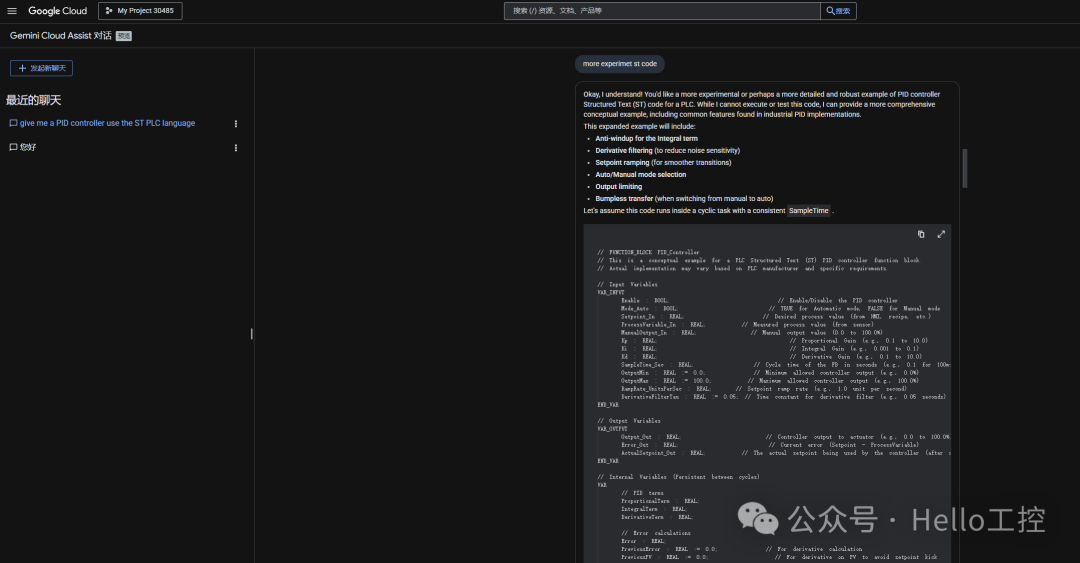Expand the code block to fullscreen
Viewport: 1080px width, 563px height.
(x=941, y=234)
